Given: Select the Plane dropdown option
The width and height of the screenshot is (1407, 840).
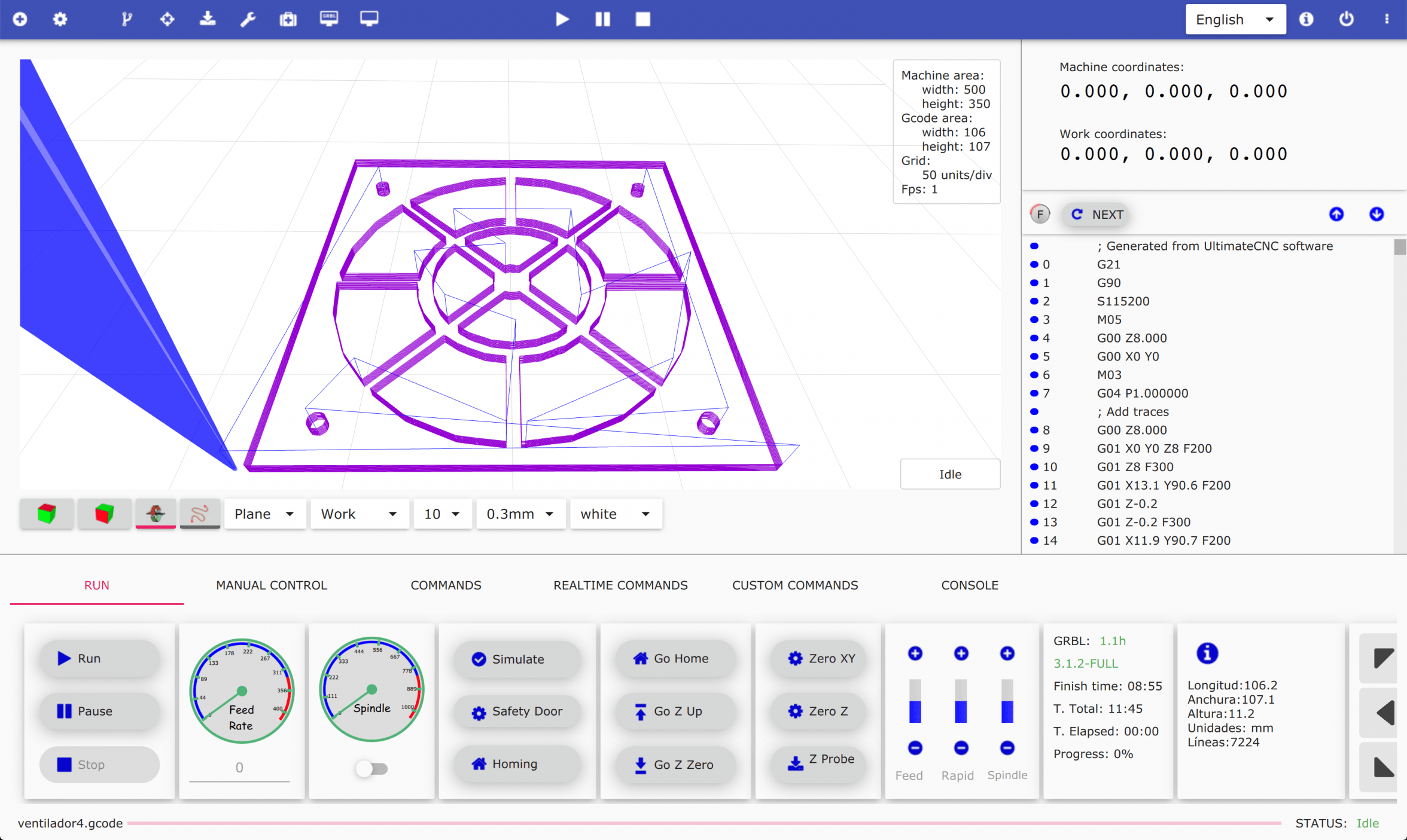Looking at the screenshot, I should coord(263,514).
